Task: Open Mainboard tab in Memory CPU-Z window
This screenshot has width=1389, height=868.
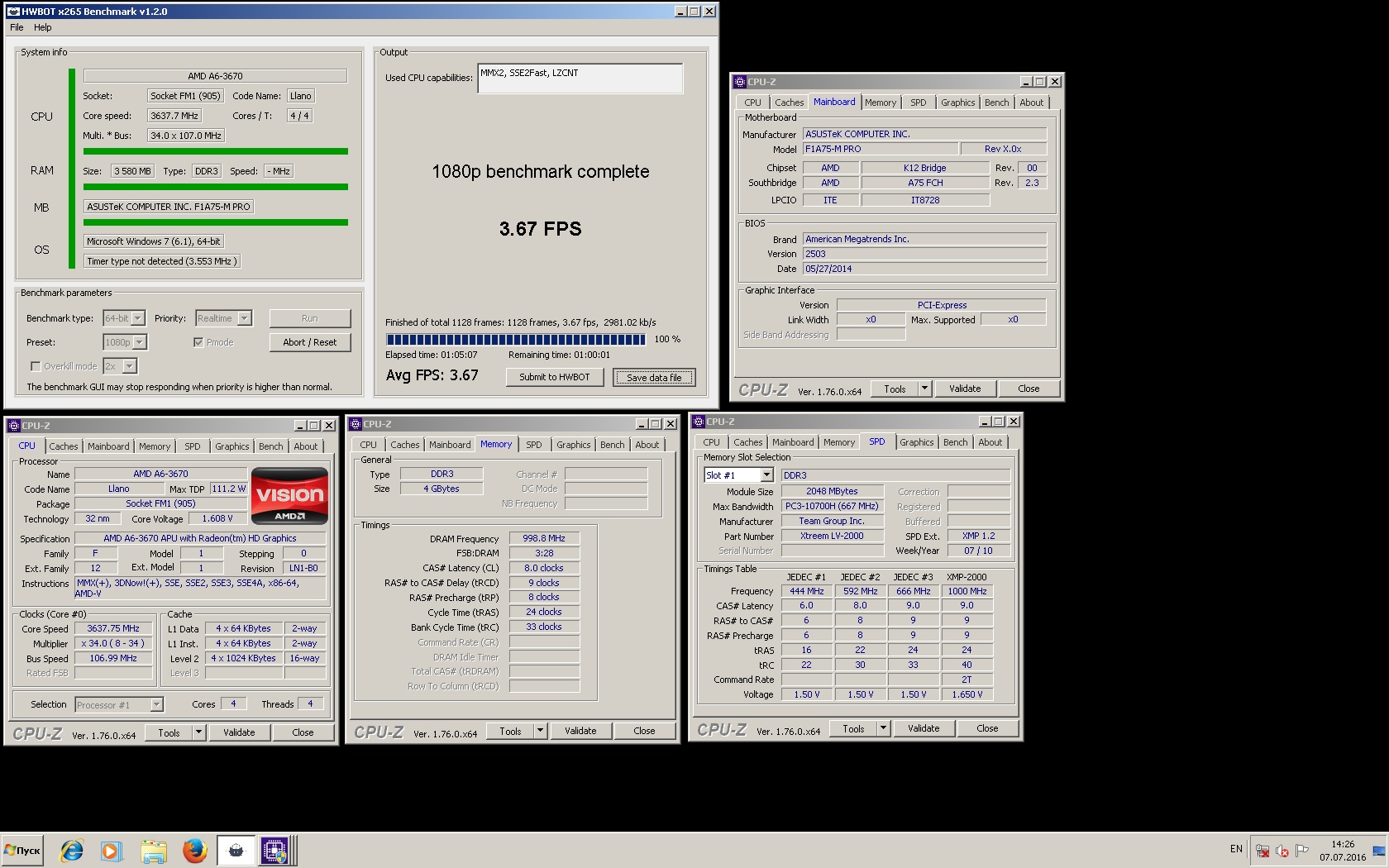Action: coord(450,445)
